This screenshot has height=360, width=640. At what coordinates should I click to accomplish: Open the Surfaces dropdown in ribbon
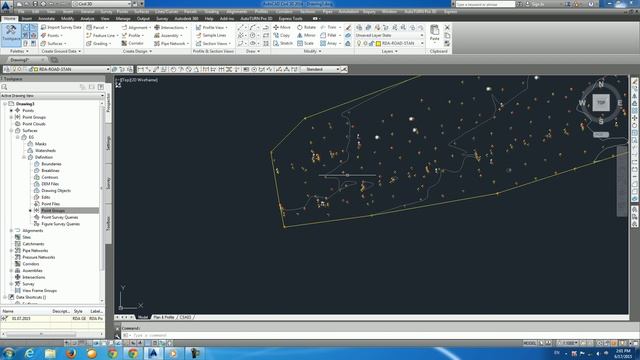54,43
